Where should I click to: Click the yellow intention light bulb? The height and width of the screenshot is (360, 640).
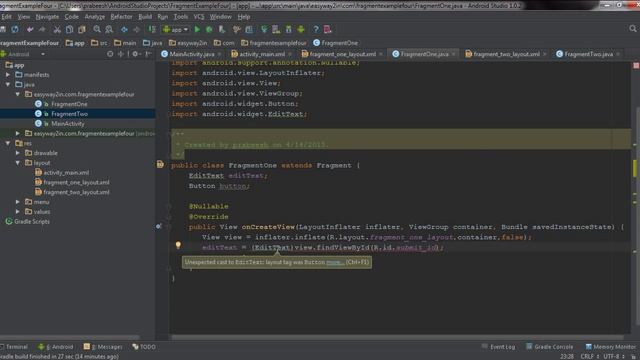178,245
